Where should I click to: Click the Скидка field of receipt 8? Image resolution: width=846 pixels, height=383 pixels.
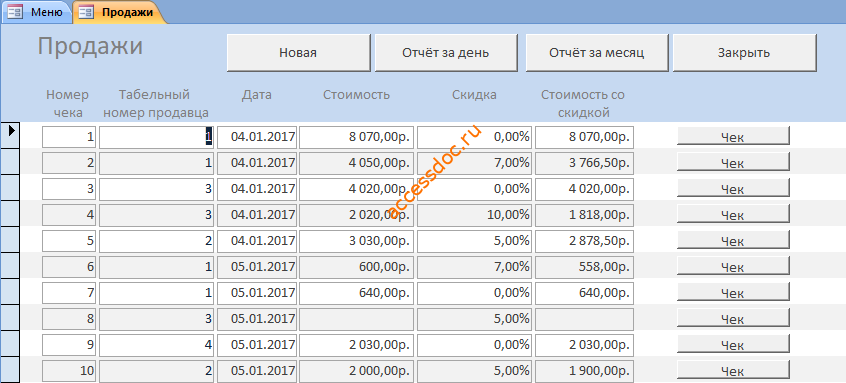(474, 319)
